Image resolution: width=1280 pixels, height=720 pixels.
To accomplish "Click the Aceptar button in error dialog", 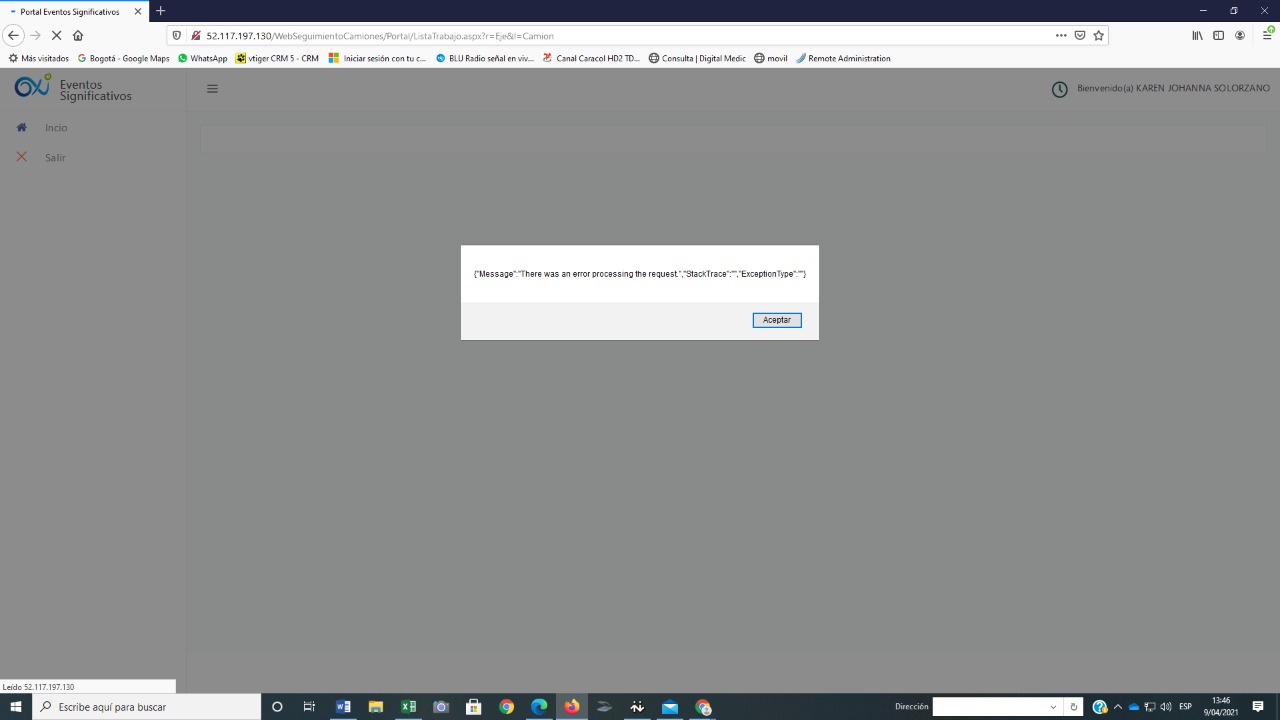I will [777, 320].
